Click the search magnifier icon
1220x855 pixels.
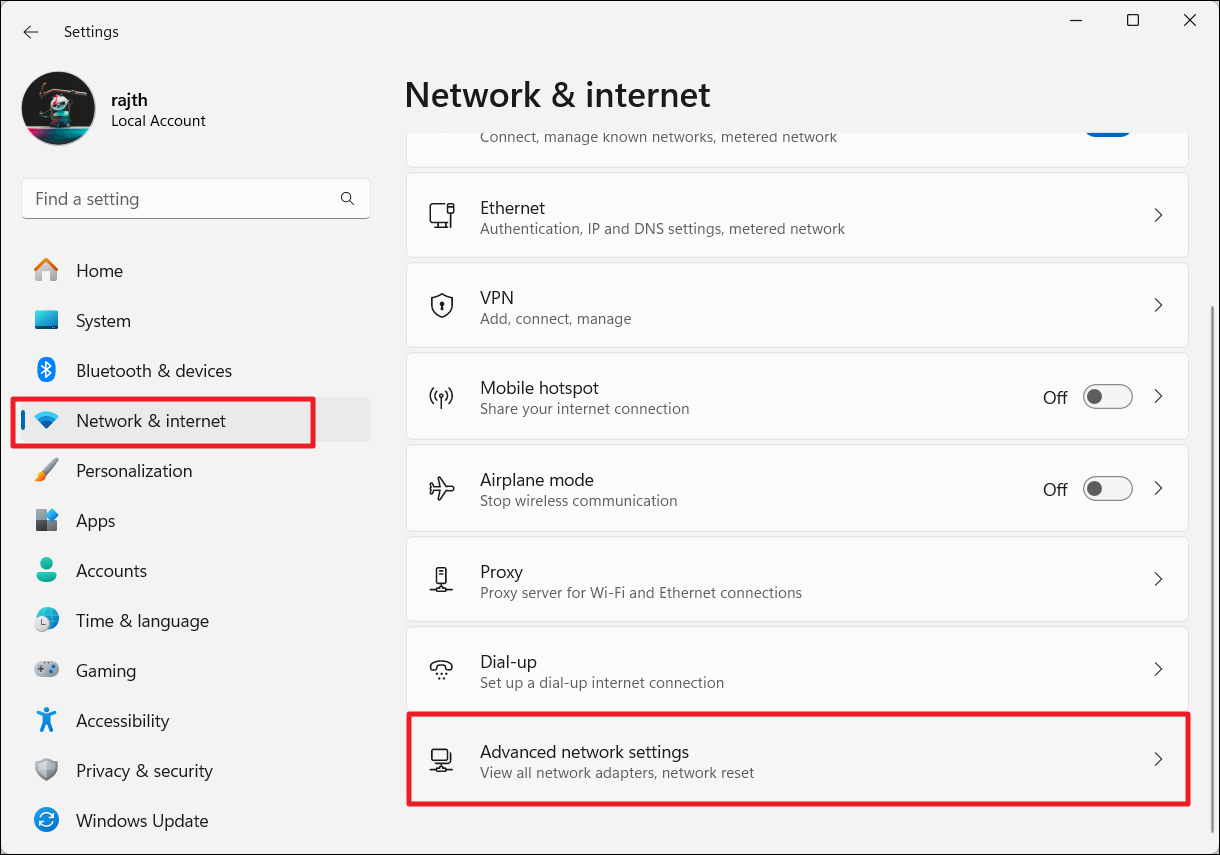coord(347,199)
